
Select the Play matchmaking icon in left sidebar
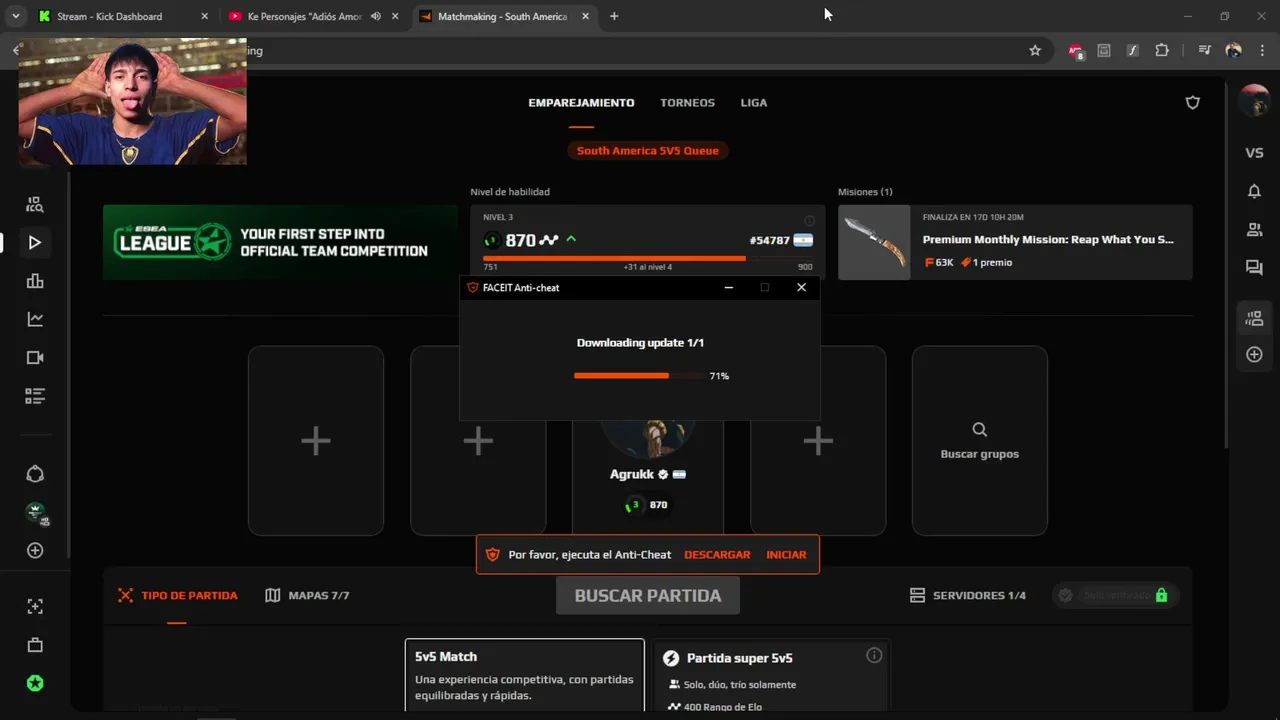[x=35, y=242]
